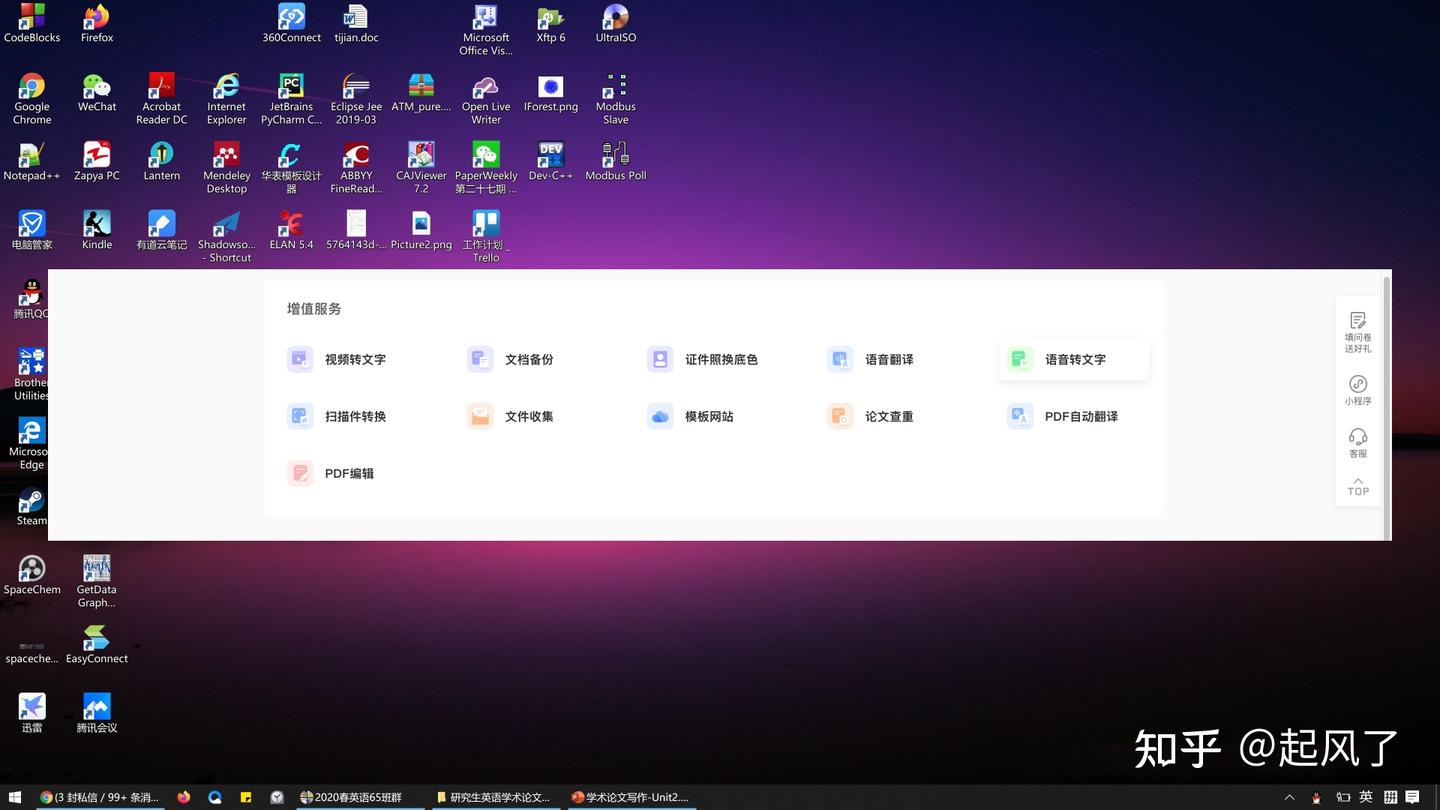Select 360Connect desktop icon
The height and width of the screenshot is (810, 1440).
pos(291,24)
